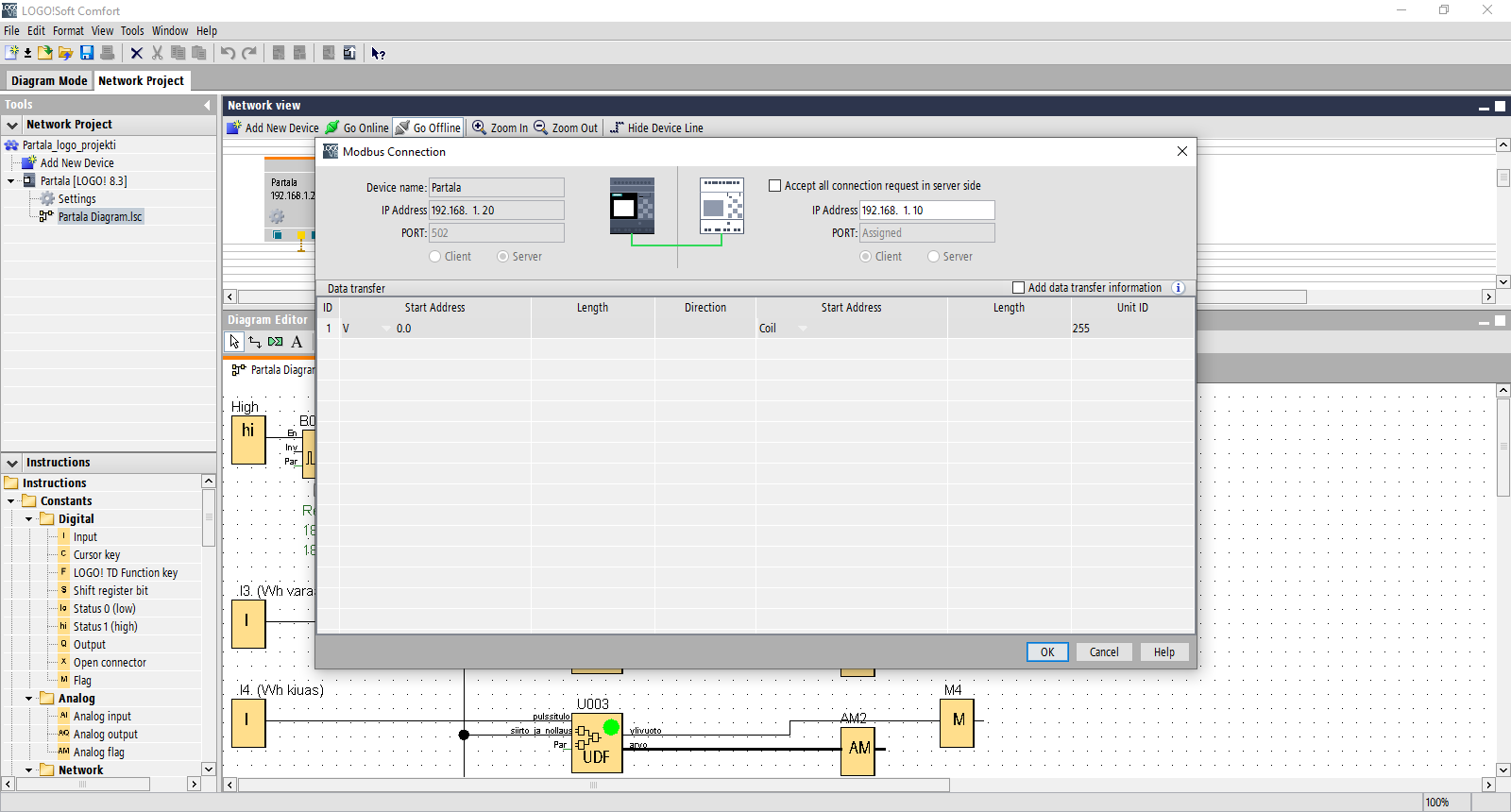Click the Unit ID cell 255
Viewport: 1511px width, 812px height.
pyautogui.click(x=1132, y=329)
